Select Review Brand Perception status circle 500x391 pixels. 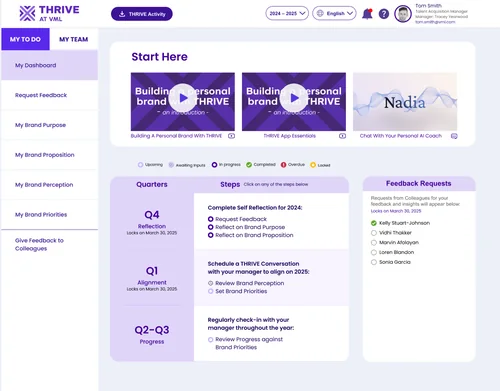pos(210,283)
